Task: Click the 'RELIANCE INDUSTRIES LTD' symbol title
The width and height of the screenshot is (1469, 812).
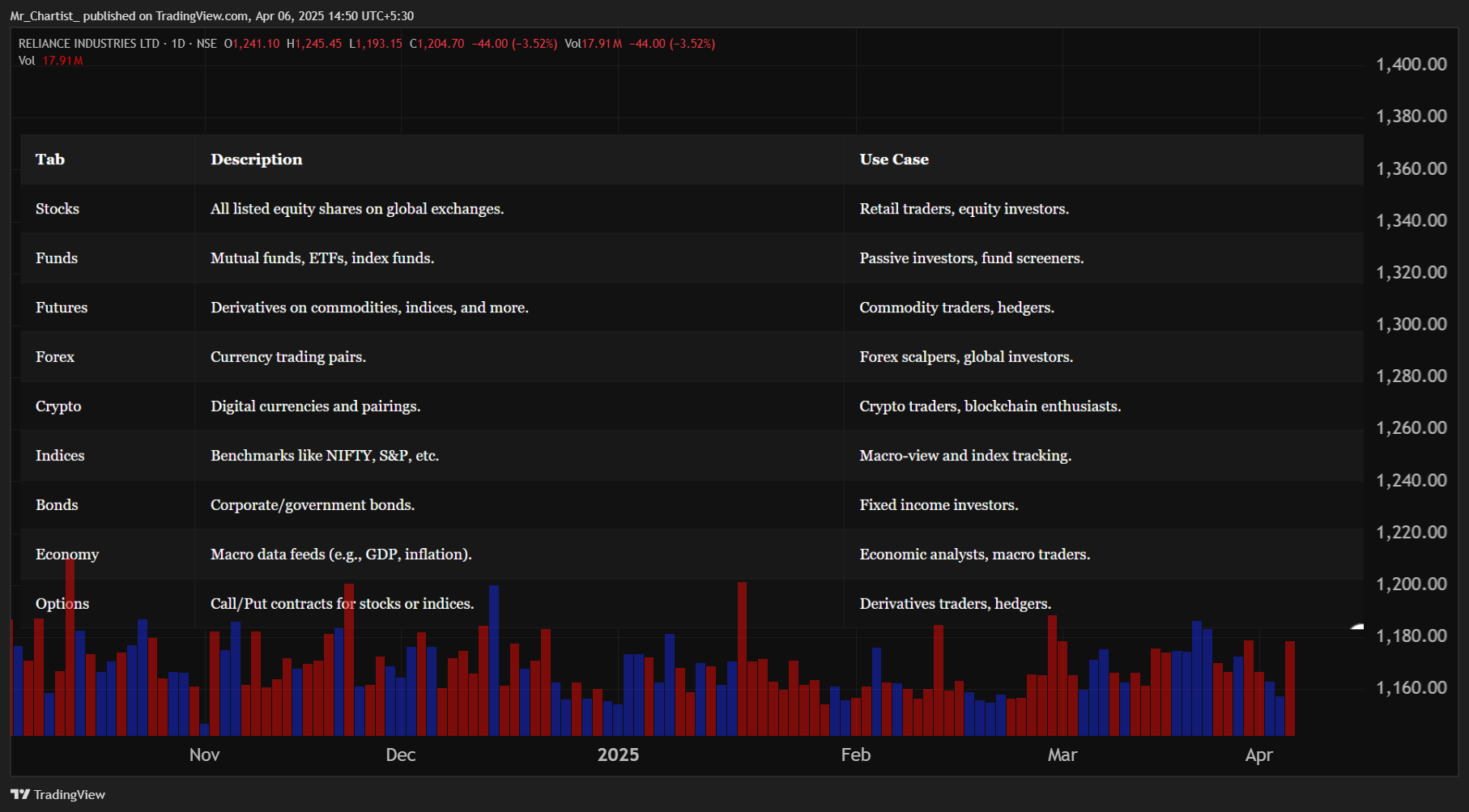Action: pos(89,44)
